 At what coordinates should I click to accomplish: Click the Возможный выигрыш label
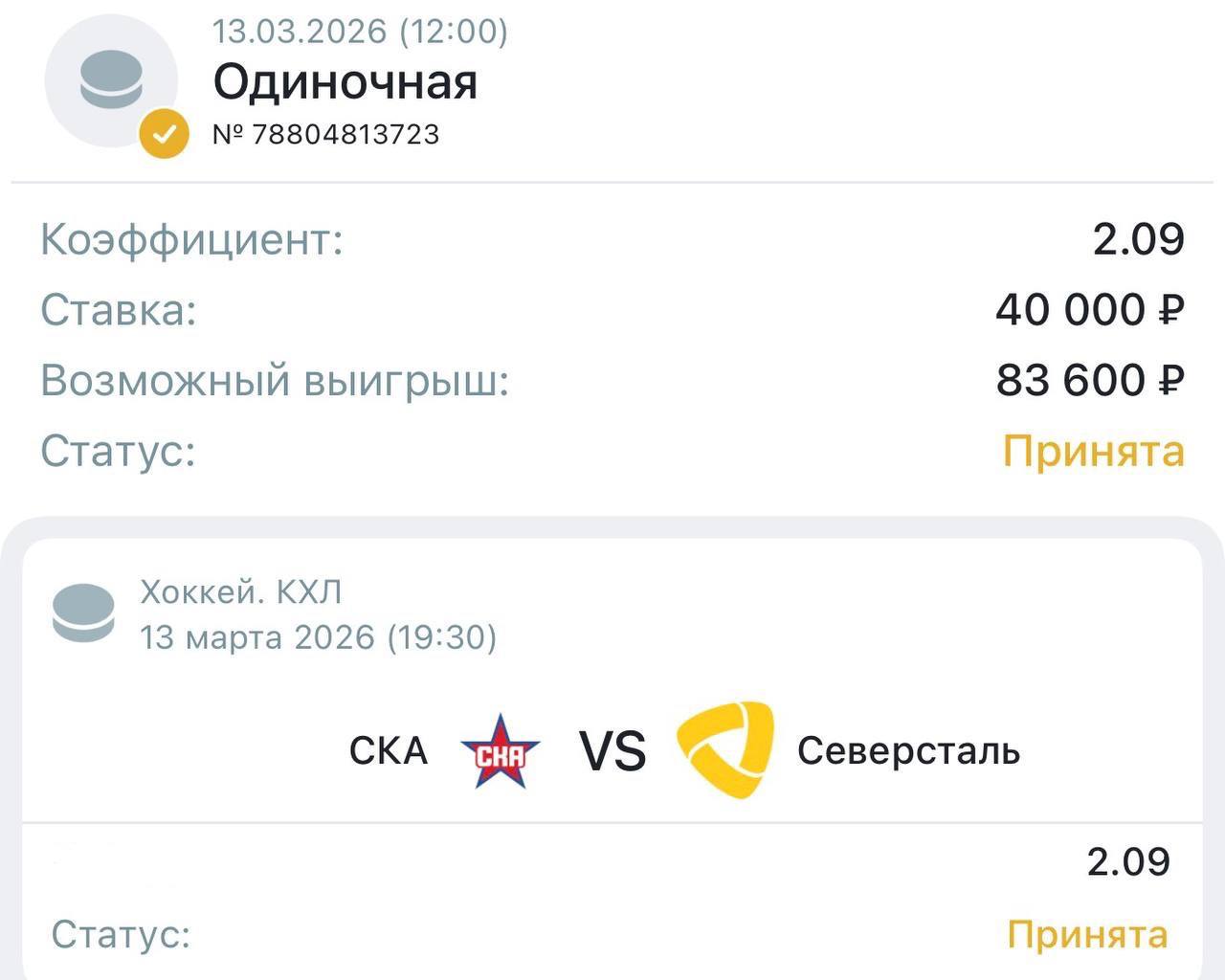tap(275, 381)
